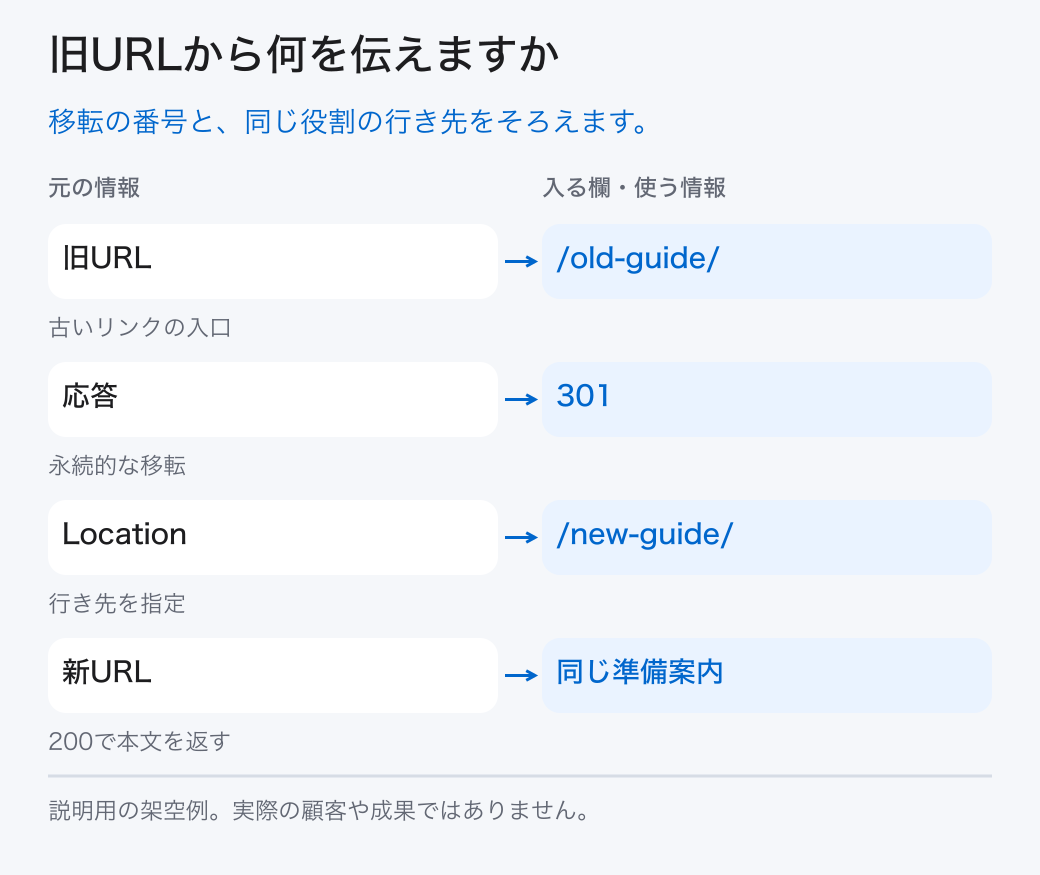Click the caption 行き先を指定
Screen dimensions: 1040x875
point(117,604)
